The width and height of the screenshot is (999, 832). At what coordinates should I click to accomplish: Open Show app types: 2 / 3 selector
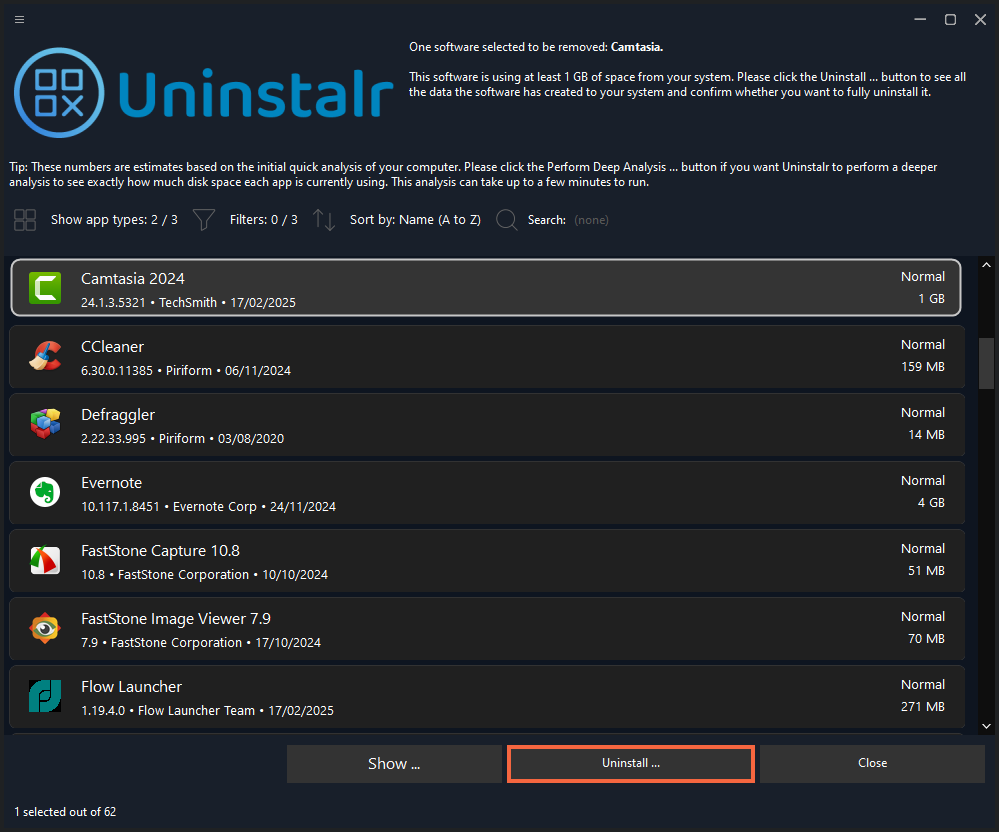tap(114, 220)
